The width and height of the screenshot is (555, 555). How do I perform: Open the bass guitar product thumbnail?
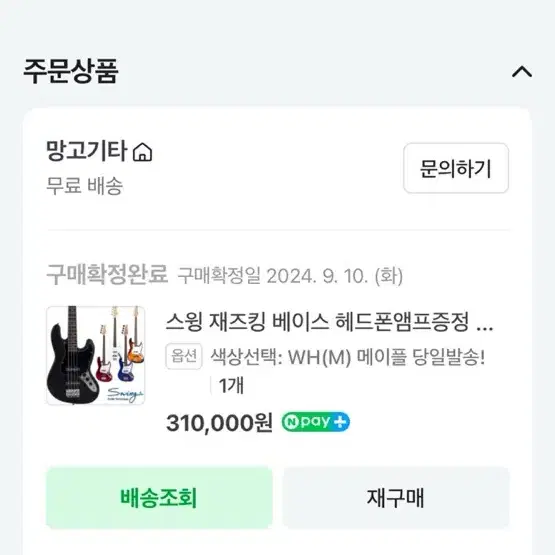pyautogui.click(x=96, y=355)
